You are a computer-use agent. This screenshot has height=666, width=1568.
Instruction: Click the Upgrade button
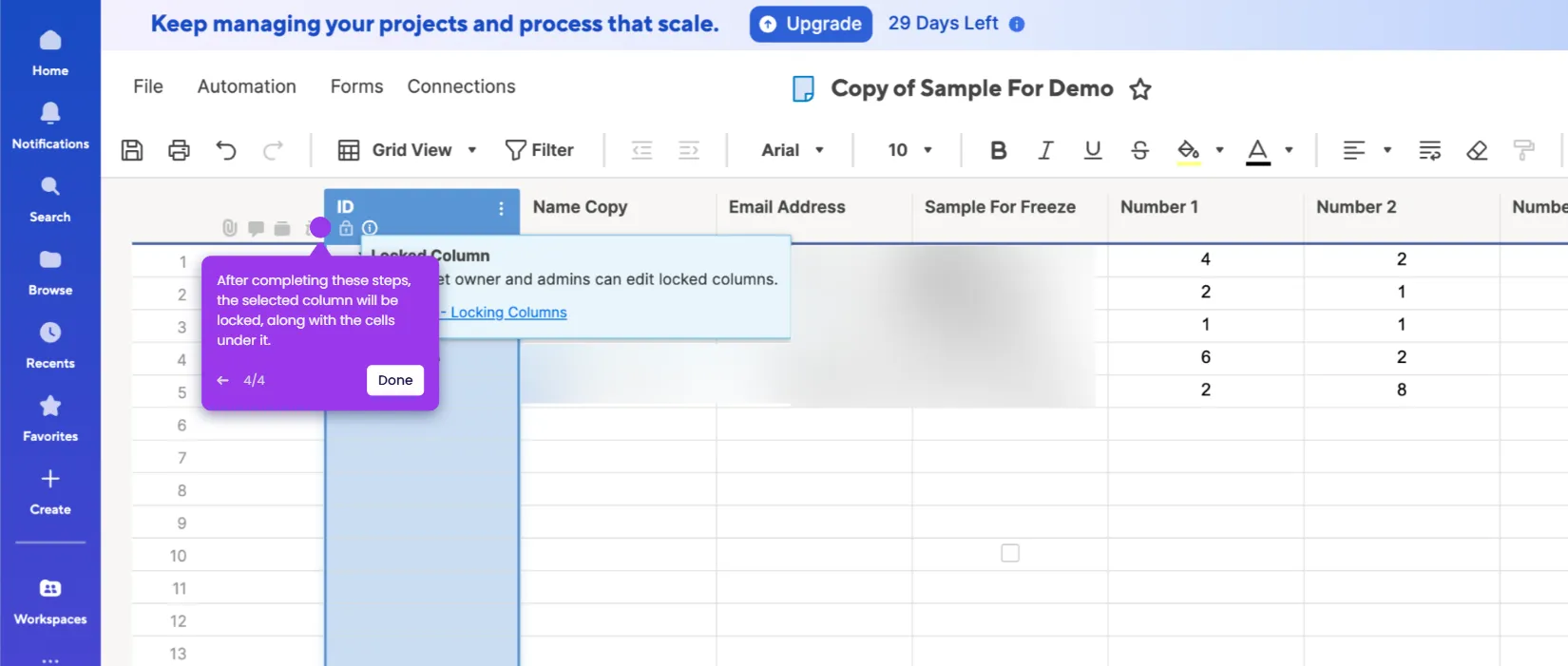coord(811,24)
